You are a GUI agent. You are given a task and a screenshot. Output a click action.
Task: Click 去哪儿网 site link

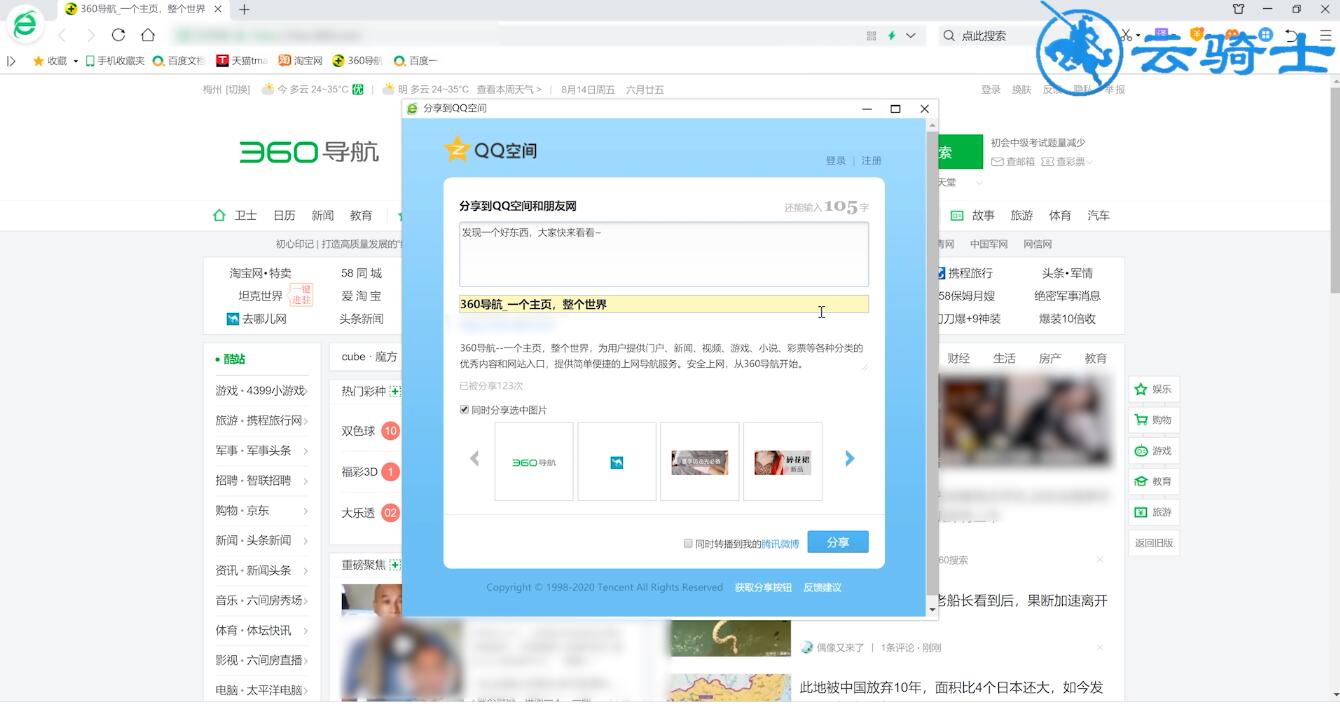pyautogui.click(x=256, y=319)
